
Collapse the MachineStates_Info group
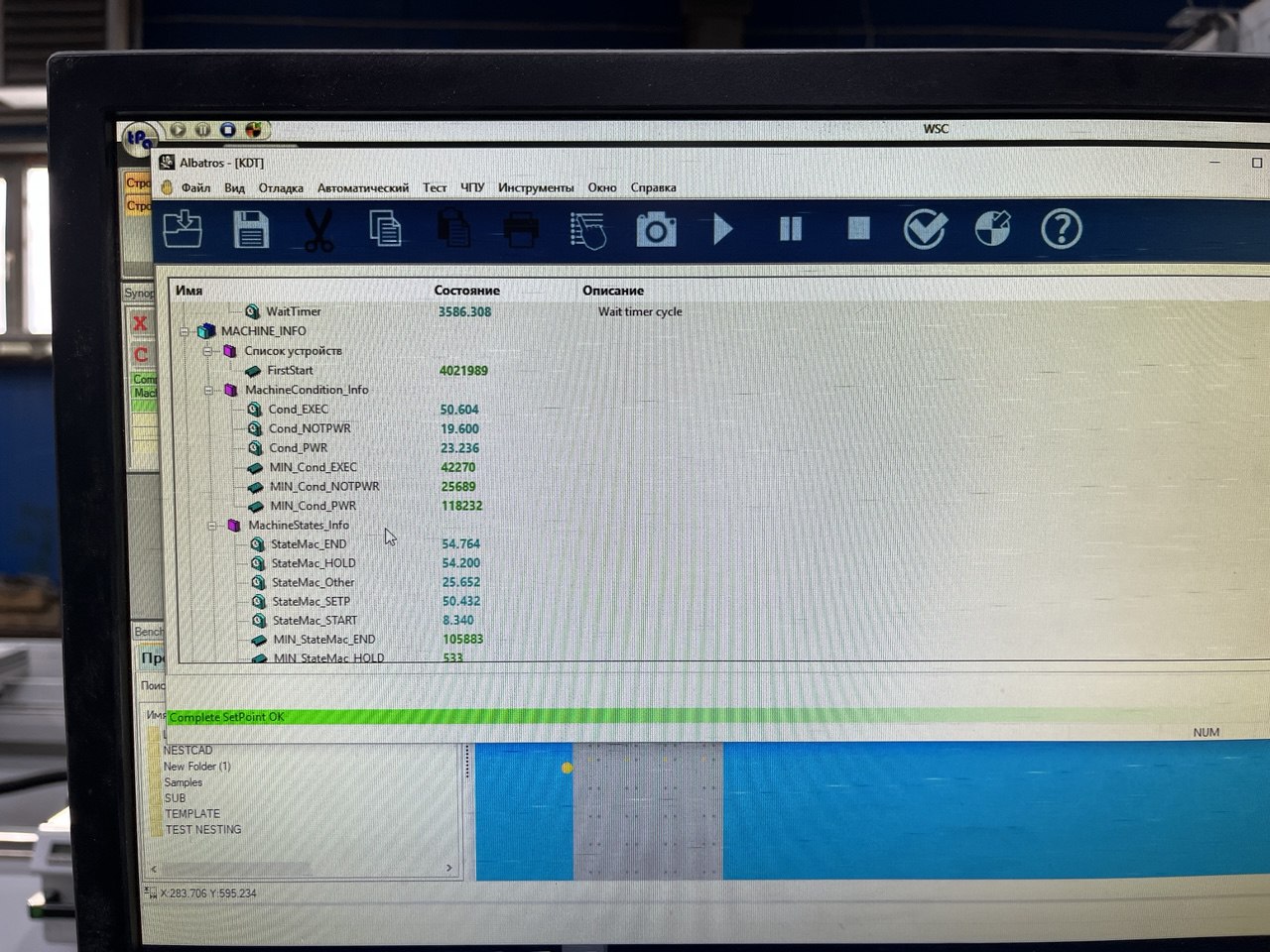[211, 526]
